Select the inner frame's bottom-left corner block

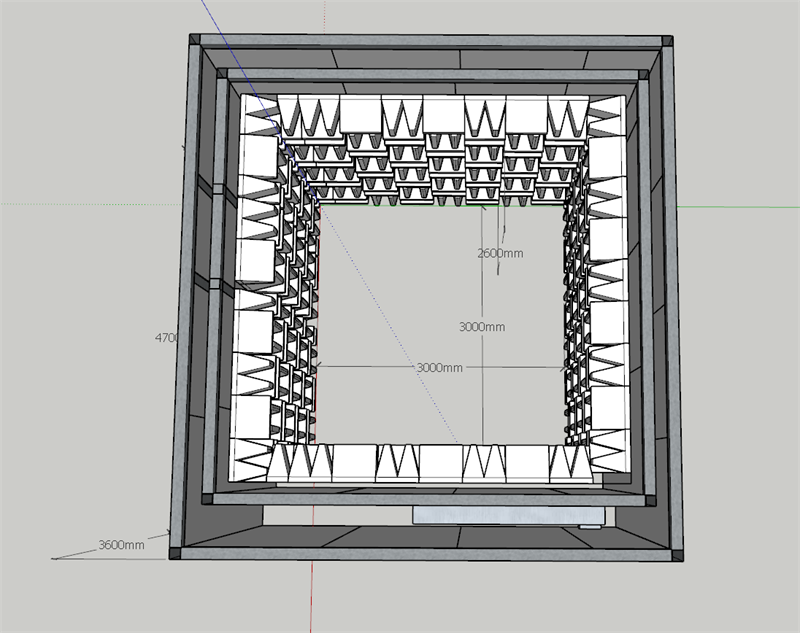(207, 499)
